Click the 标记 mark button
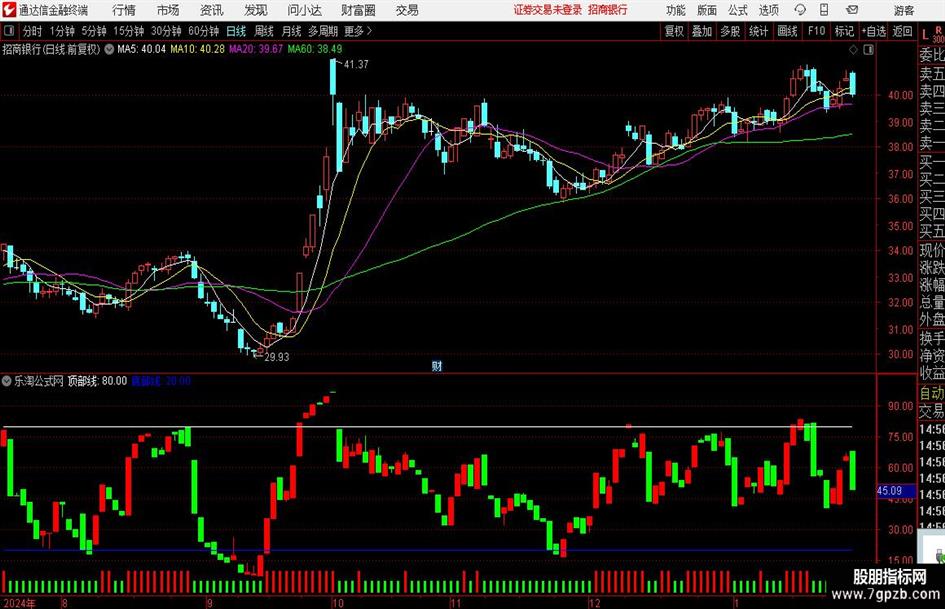945x609 pixels. (844, 31)
